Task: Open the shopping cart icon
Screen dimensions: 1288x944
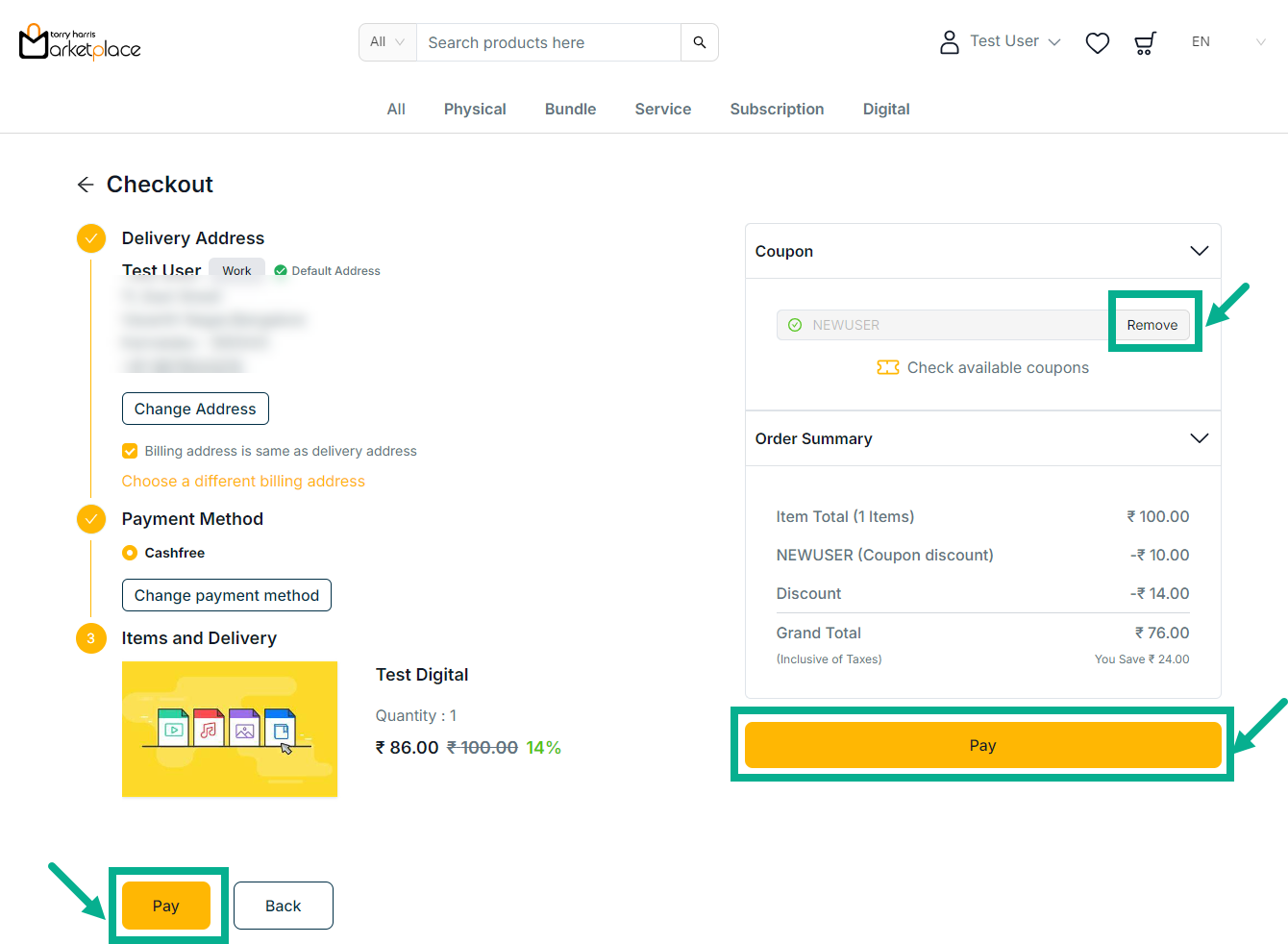Action: coord(1144,42)
